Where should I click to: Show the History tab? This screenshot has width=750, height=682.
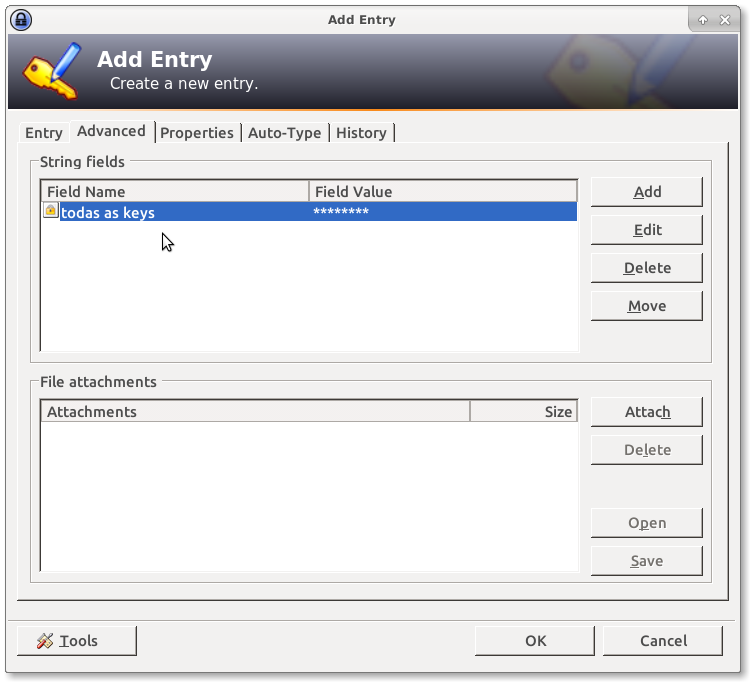click(x=361, y=132)
